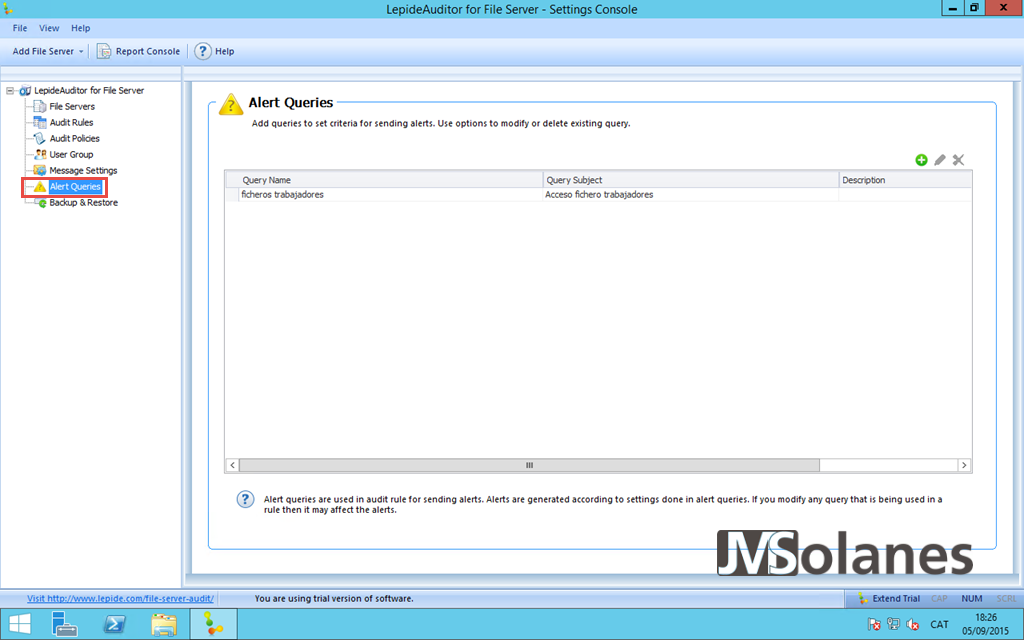This screenshot has width=1024, height=640.
Task: Select Backup & Restore in the tree
Action: (x=84, y=203)
